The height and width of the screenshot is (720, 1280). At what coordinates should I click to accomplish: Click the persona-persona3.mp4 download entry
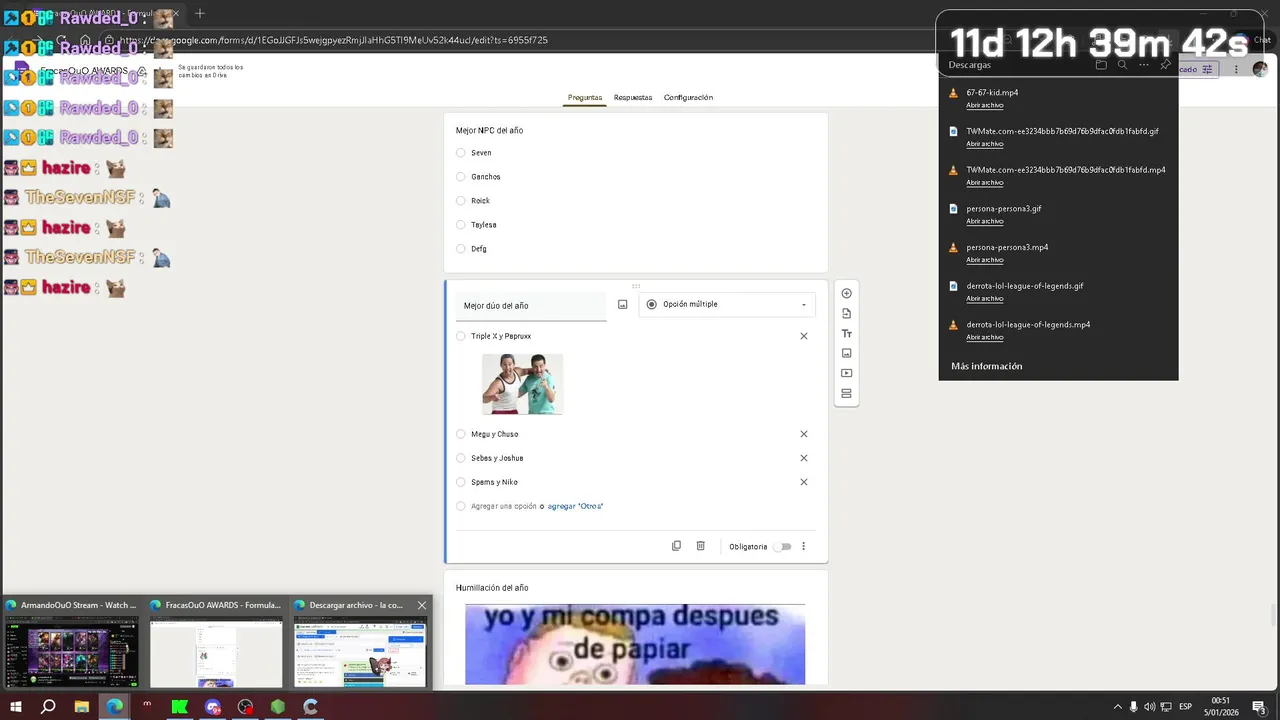(1007, 247)
